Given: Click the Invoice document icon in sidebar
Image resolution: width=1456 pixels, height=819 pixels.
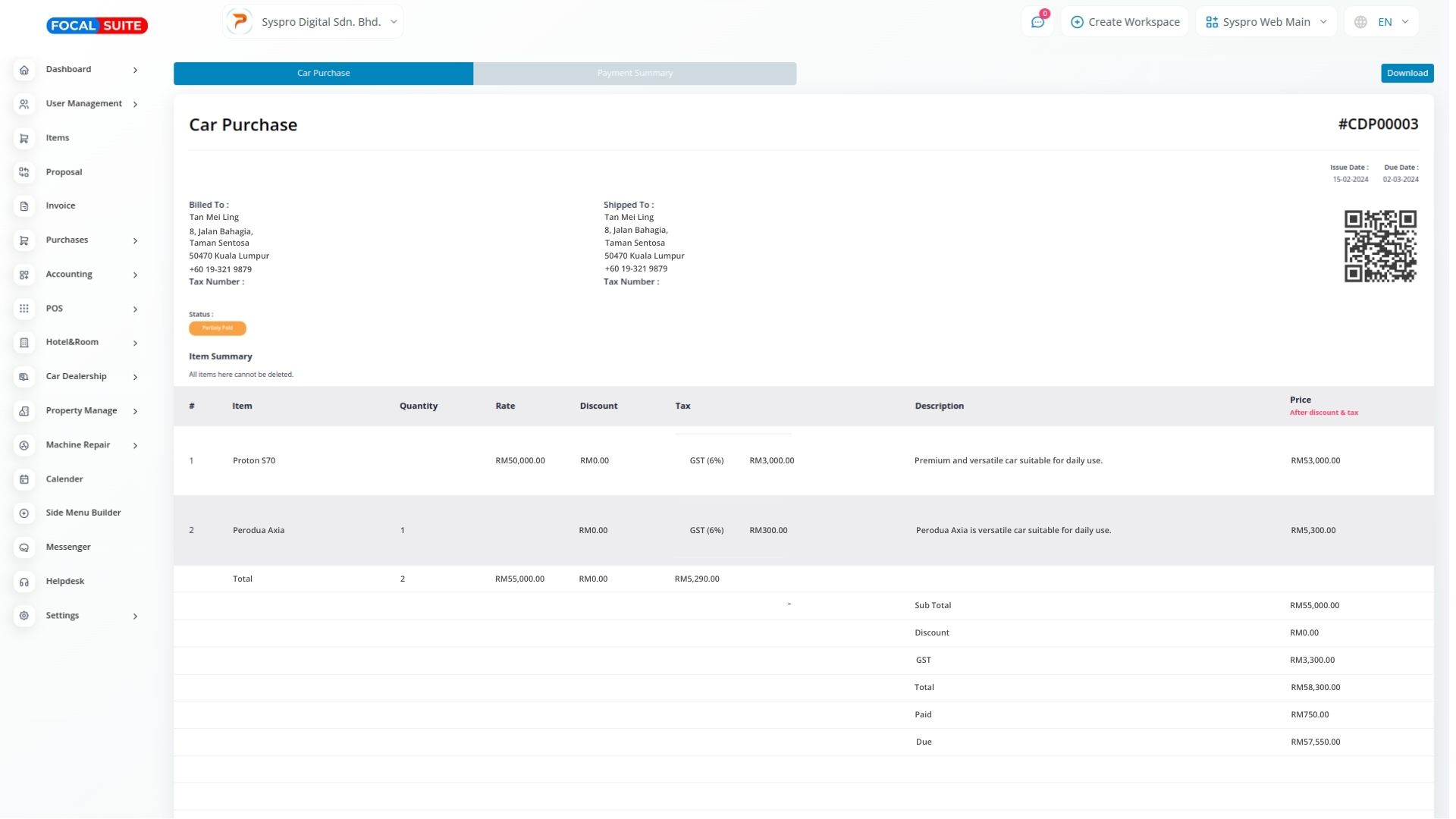Looking at the screenshot, I should (x=24, y=206).
